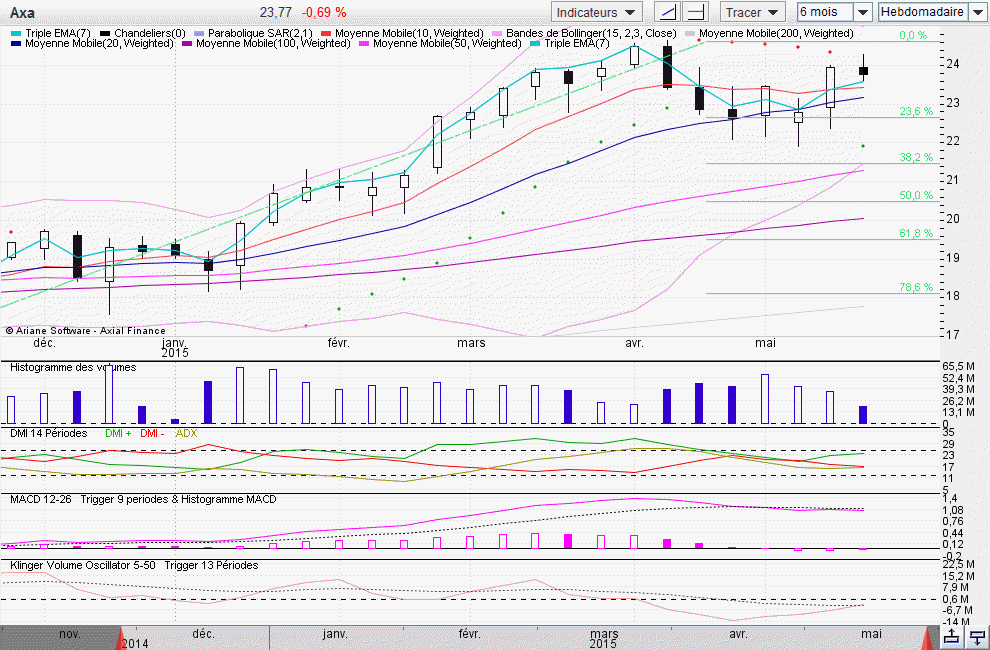Click Moyenne Mobile(200, Weighted) legend entry
Image resolution: width=990 pixels, height=650 pixels.
[x=769, y=33]
